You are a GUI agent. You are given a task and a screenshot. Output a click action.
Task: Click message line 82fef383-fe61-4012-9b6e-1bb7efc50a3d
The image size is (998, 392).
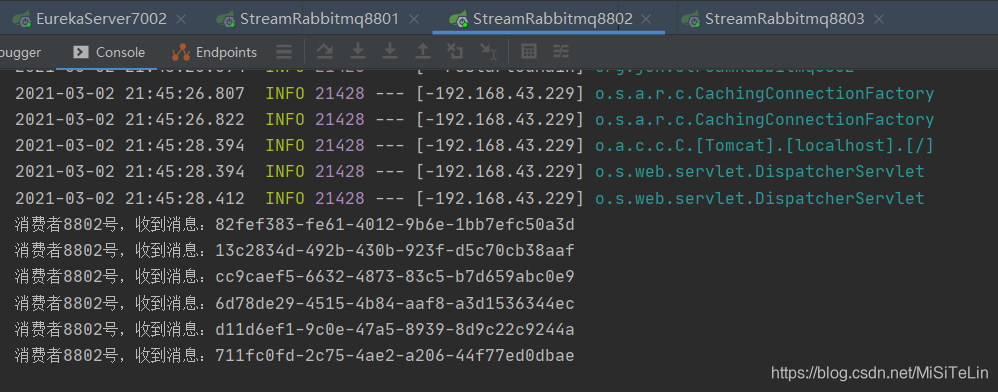click(x=295, y=225)
